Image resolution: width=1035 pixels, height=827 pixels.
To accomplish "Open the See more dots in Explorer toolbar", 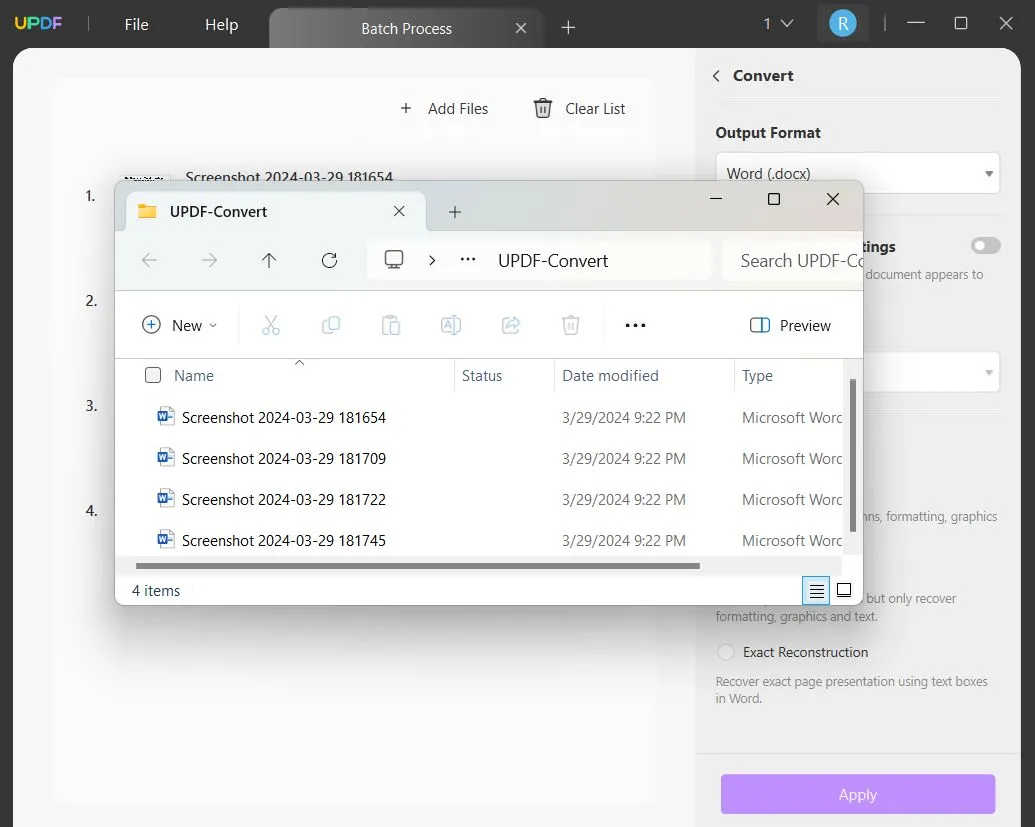I will click(x=635, y=325).
